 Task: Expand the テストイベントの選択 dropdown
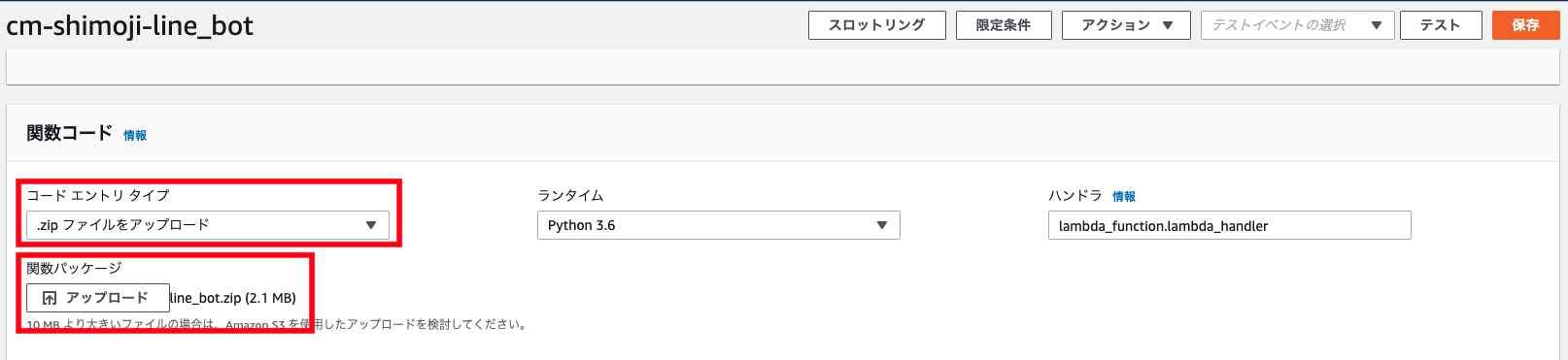click(x=1298, y=25)
